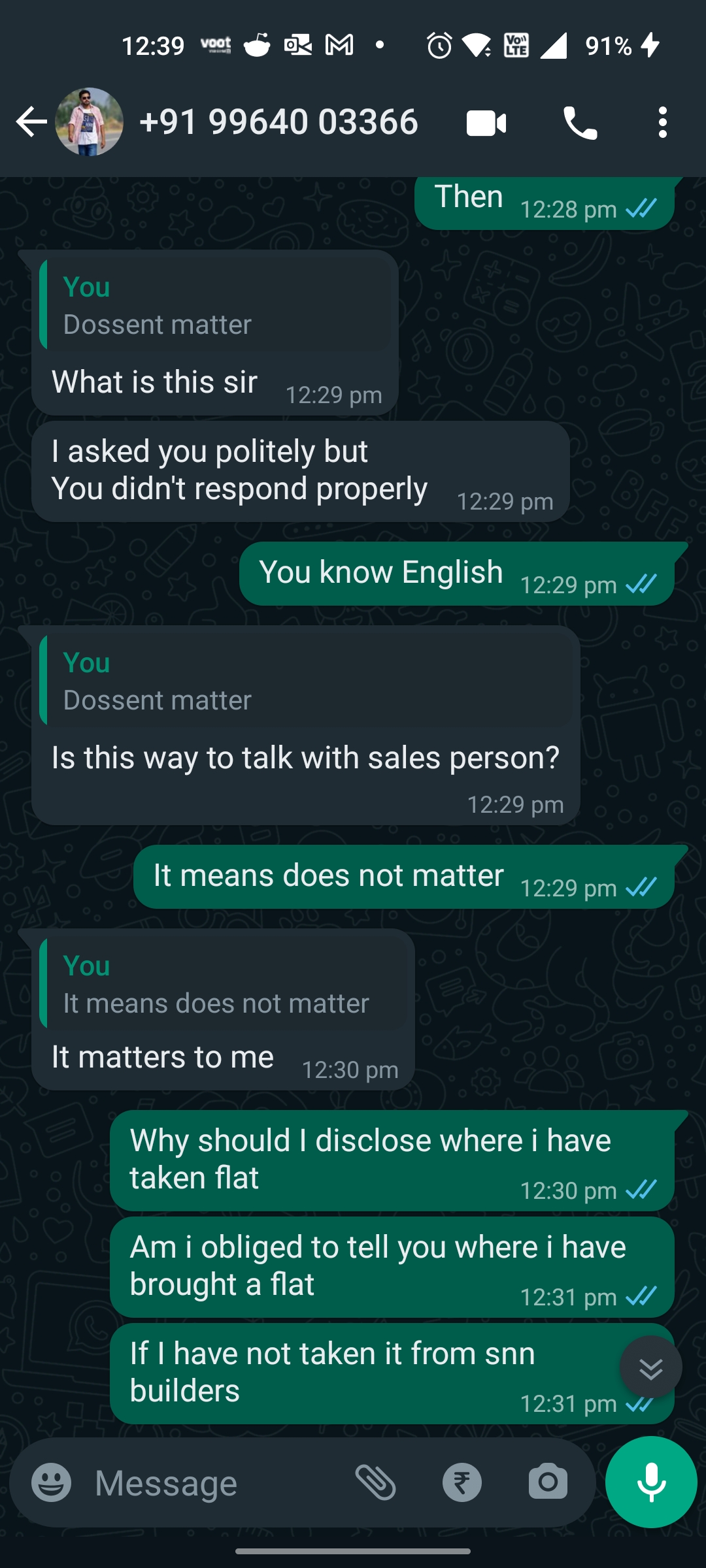Tap quoted 'Dossent matter' above 'What is this sir'
The height and width of the screenshot is (1568, 706).
click(x=216, y=306)
